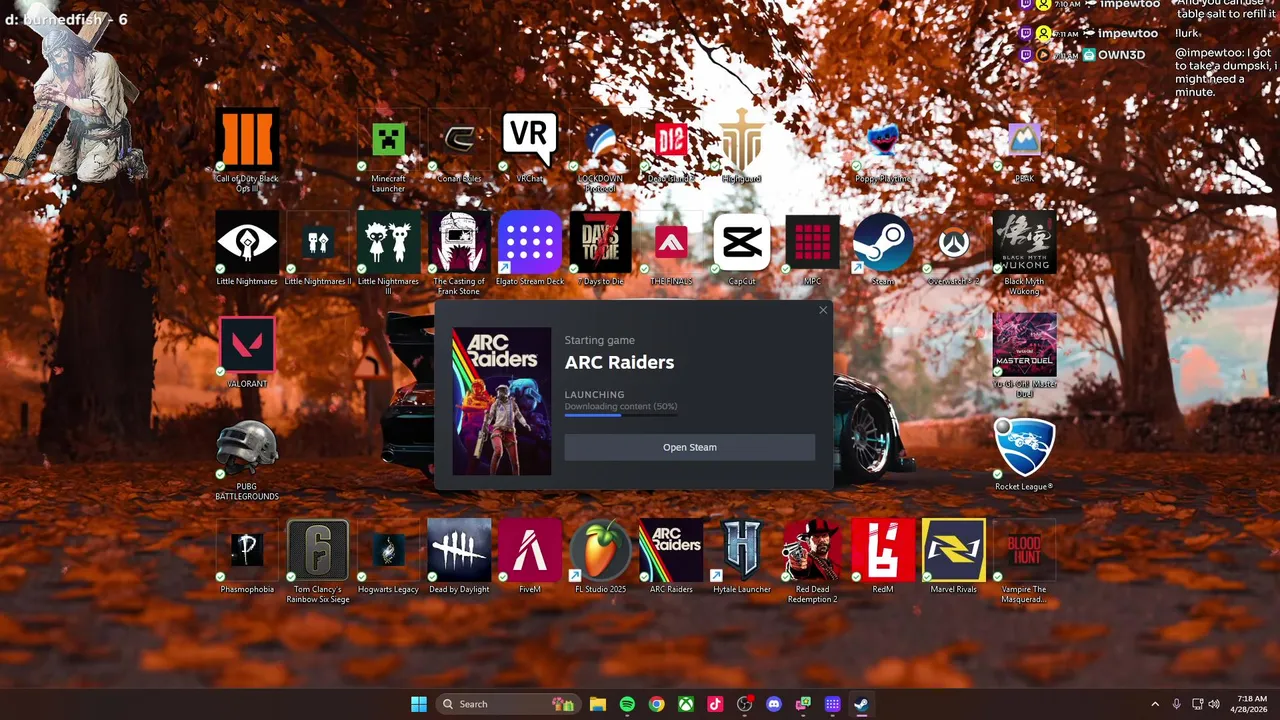Switch to Steam taskbar icon
The height and width of the screenshot is (720, 1280).
[x=861, y=704]
